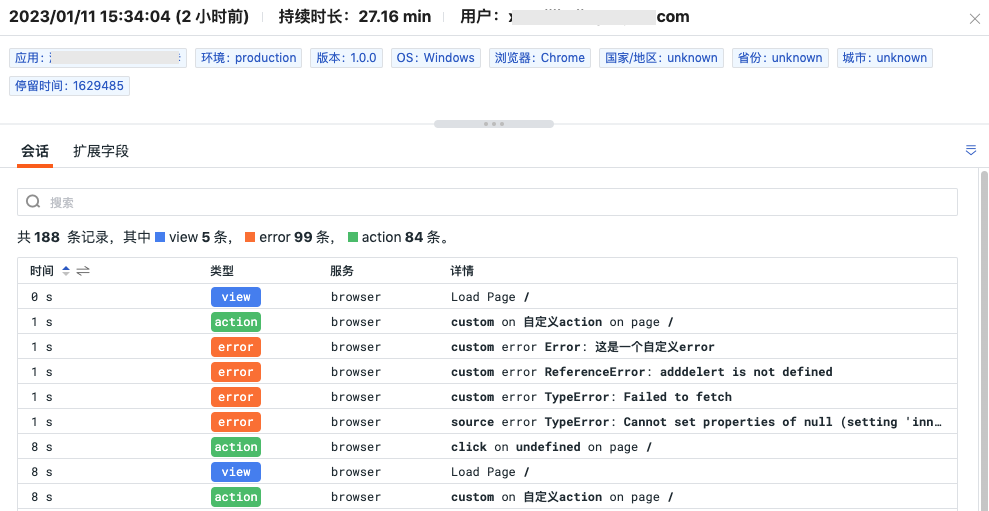Click the 详情 column header
The image size is (989, 511).
coord(462,271)
